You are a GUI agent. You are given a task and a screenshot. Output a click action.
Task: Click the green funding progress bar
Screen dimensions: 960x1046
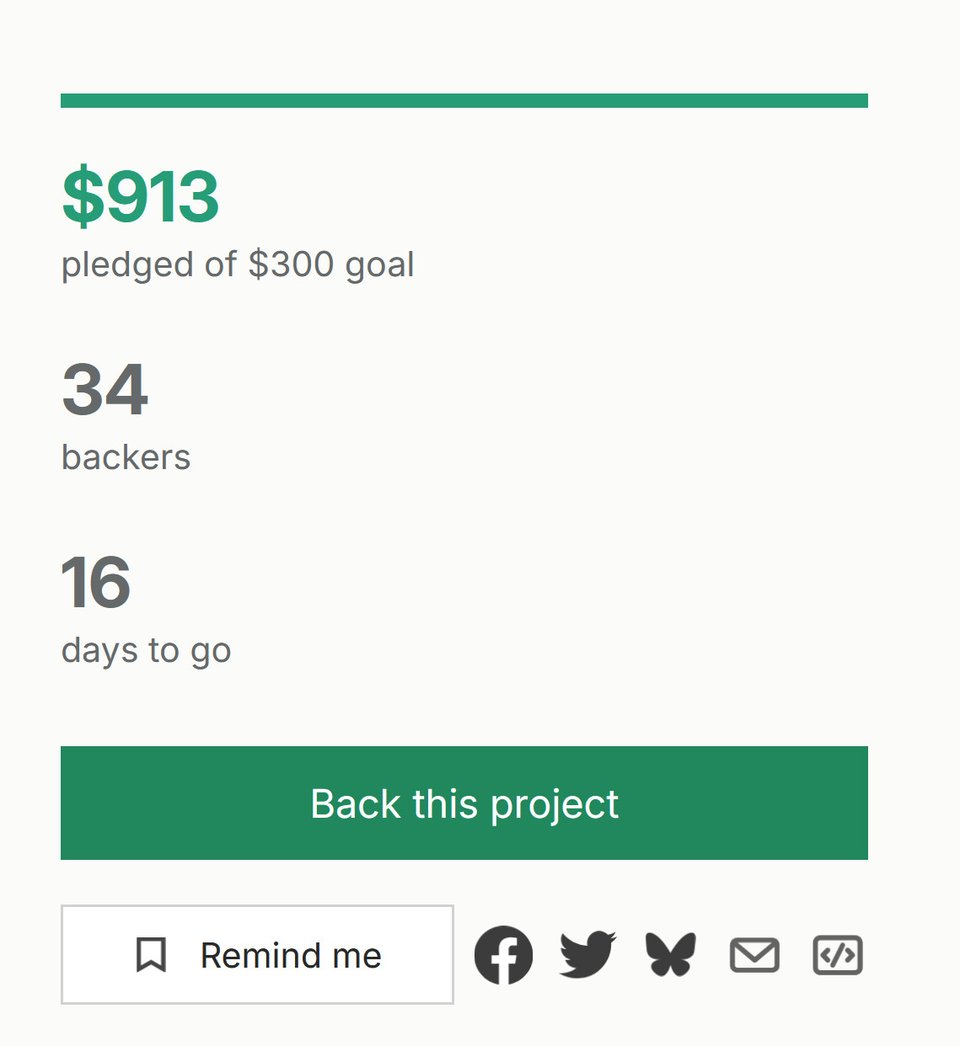pos(465,99)
